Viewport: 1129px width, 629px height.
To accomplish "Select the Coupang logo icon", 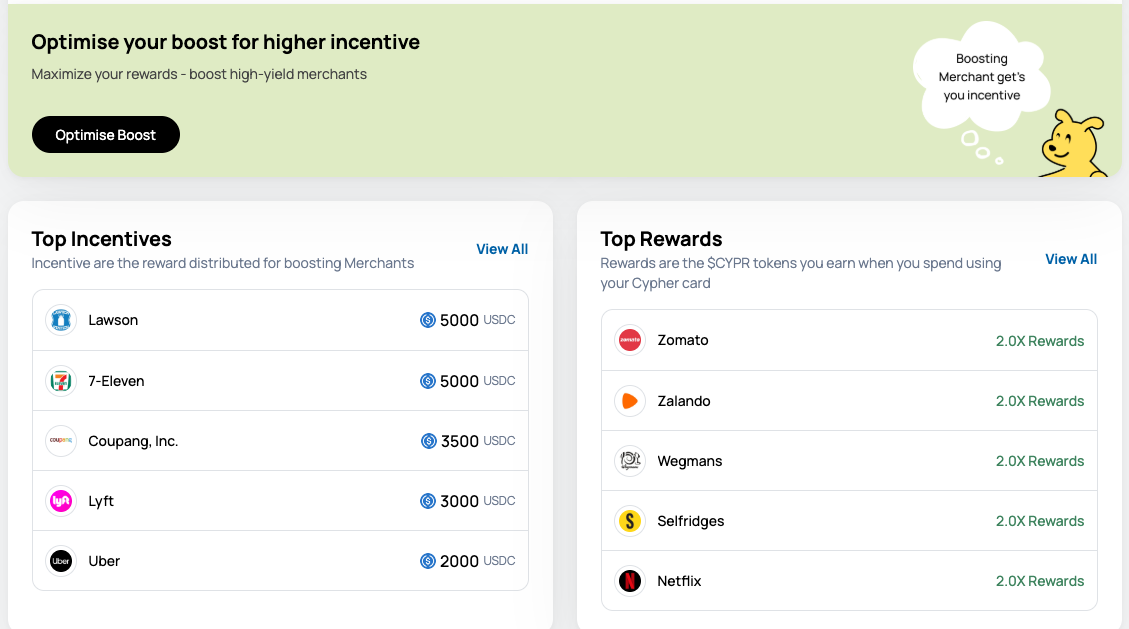I will 61,441.
